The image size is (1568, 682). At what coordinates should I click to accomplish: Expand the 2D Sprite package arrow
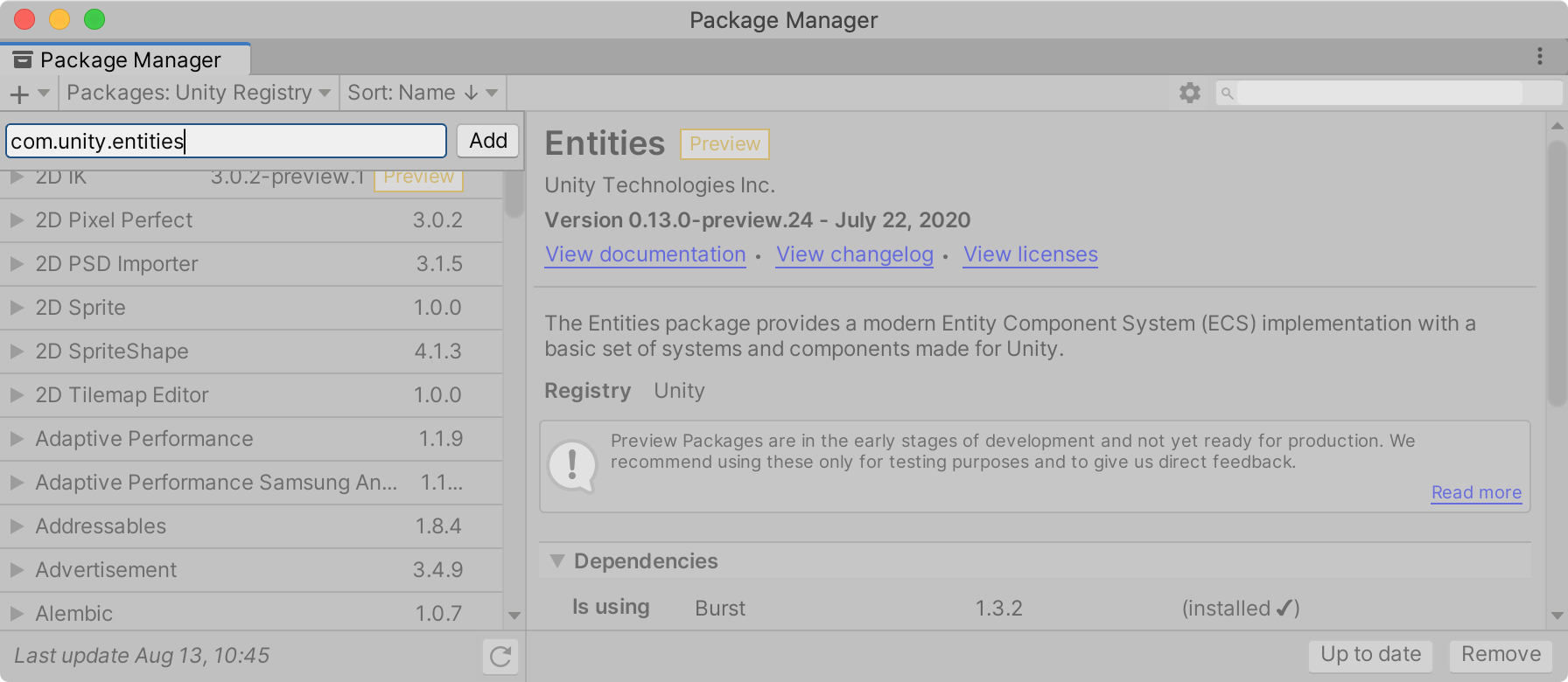[17, 308]
